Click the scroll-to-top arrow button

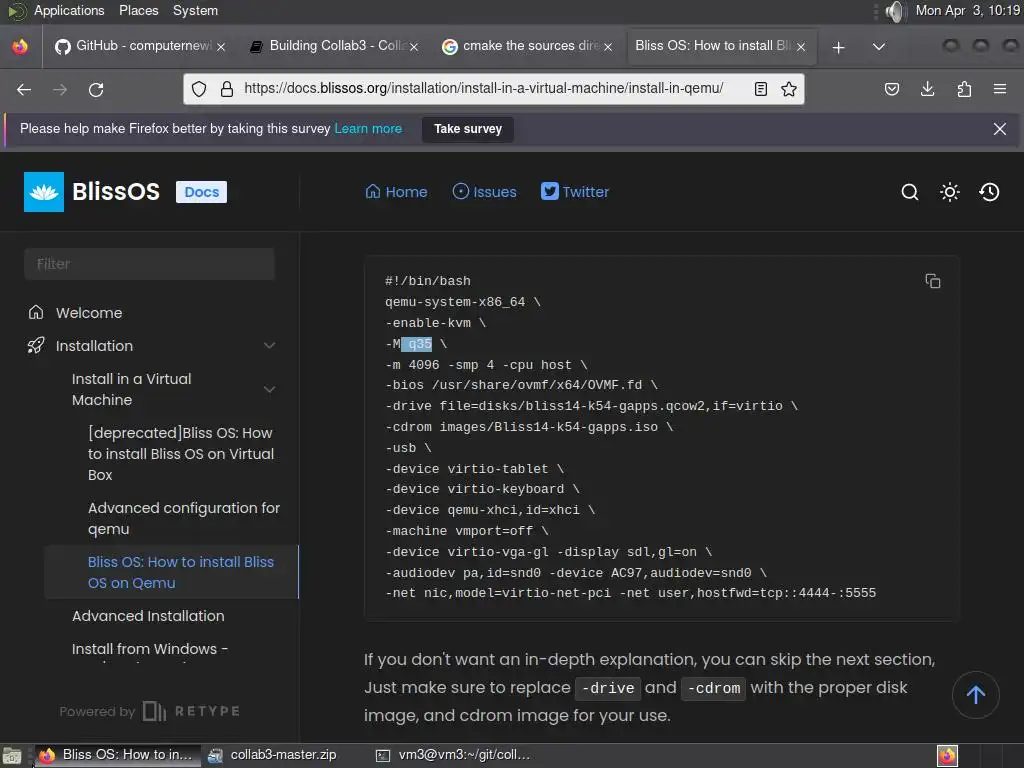coord(976,695)
